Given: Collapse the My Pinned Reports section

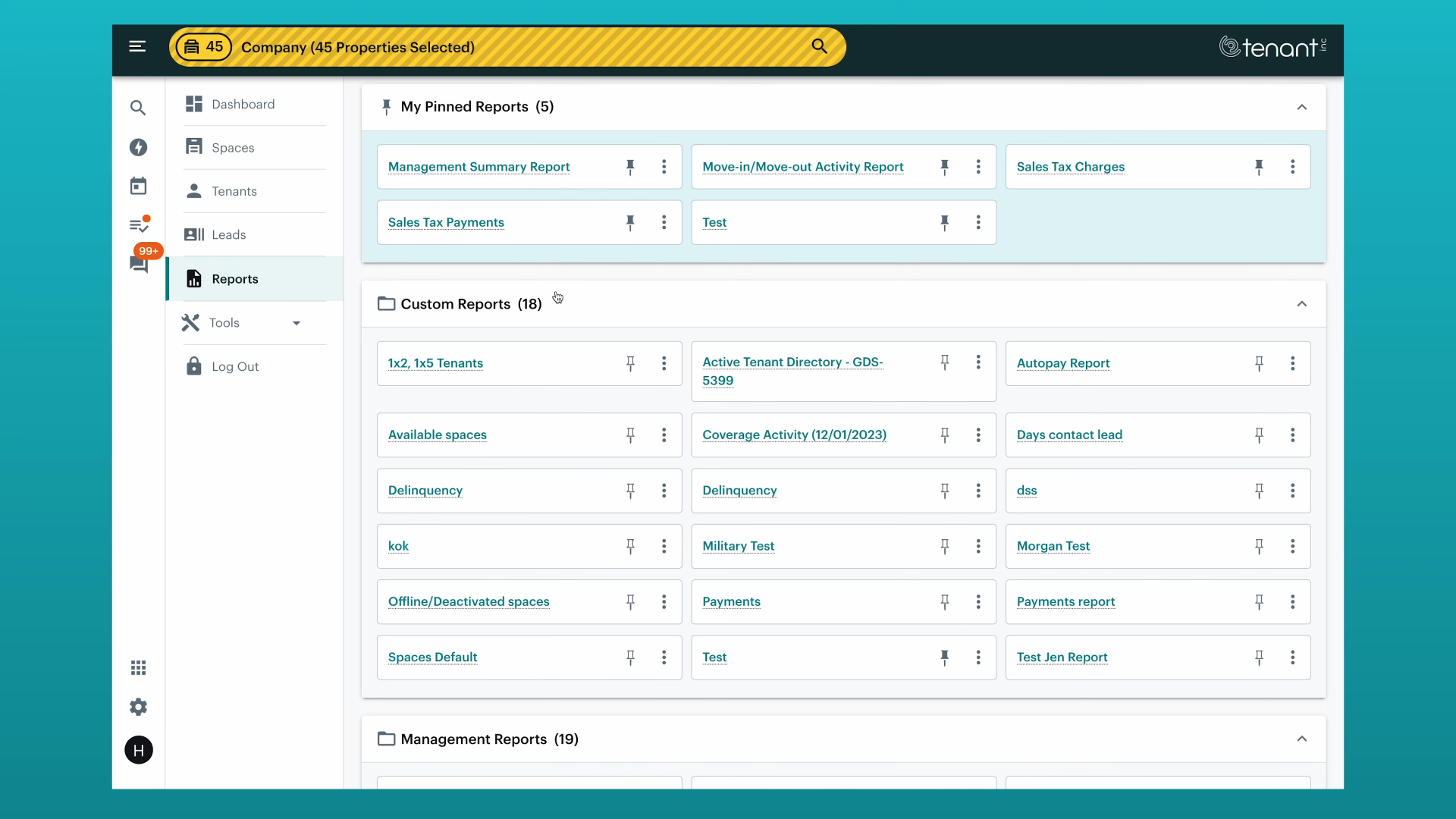Looking at the screenshot, I should pos(1302,107).
